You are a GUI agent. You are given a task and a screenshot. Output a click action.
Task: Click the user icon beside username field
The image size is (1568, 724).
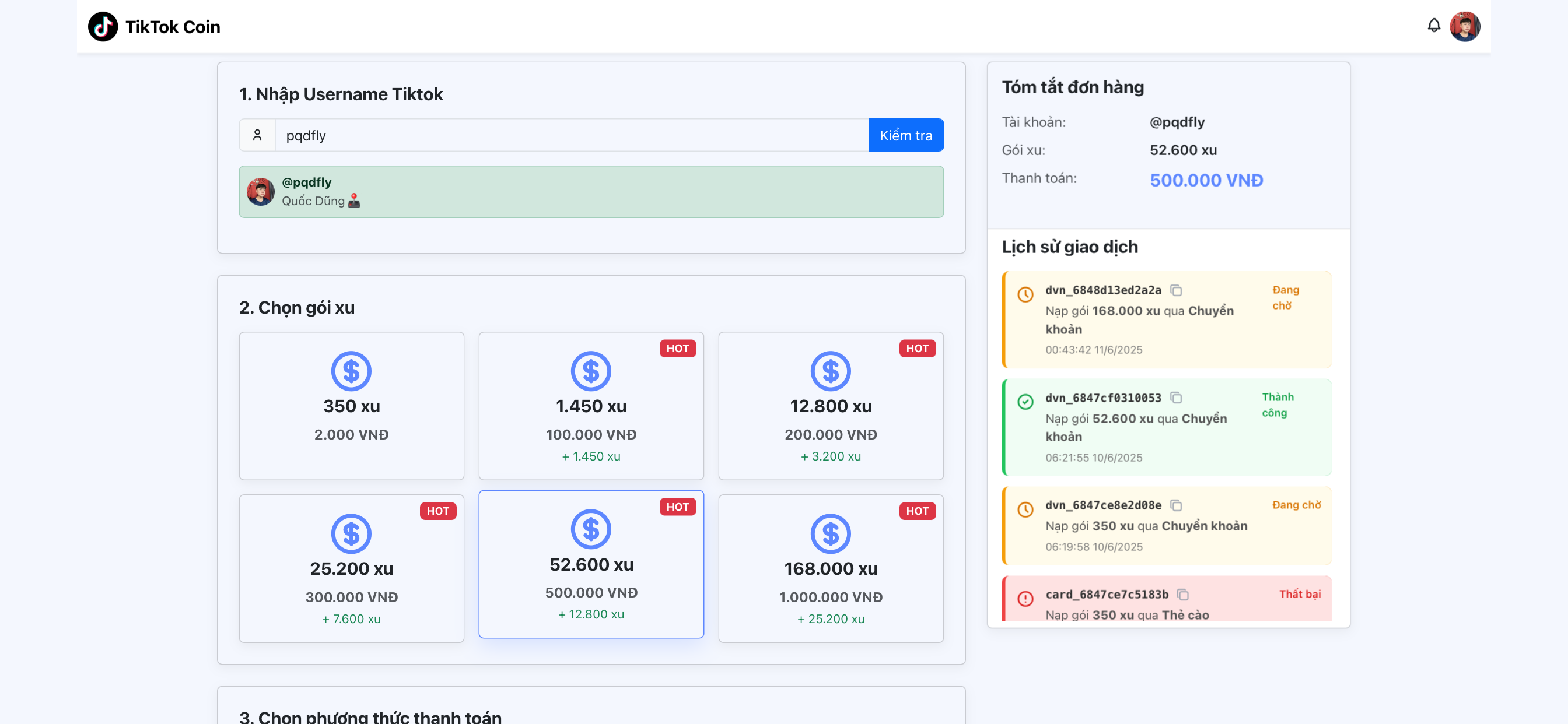(x=257, y=135)
